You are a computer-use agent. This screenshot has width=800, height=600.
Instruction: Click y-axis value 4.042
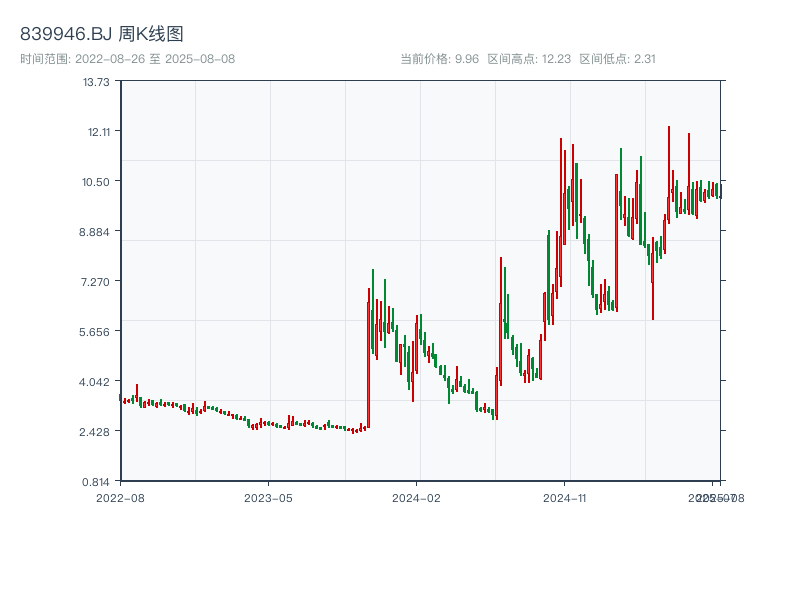[x=94, y=382]
